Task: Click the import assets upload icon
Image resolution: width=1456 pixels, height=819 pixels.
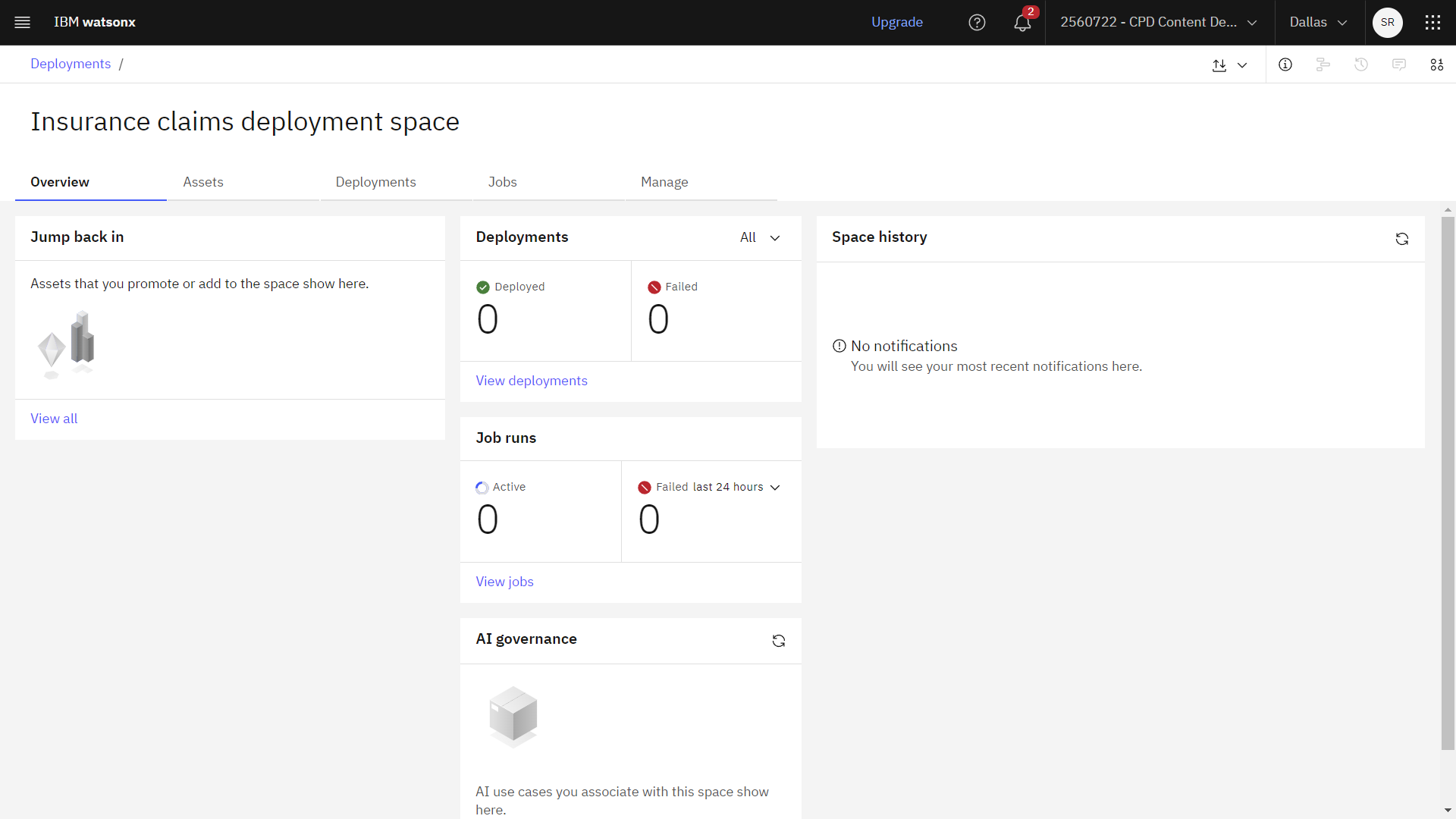Action: pyautogui.click(x=1219, y=65)
